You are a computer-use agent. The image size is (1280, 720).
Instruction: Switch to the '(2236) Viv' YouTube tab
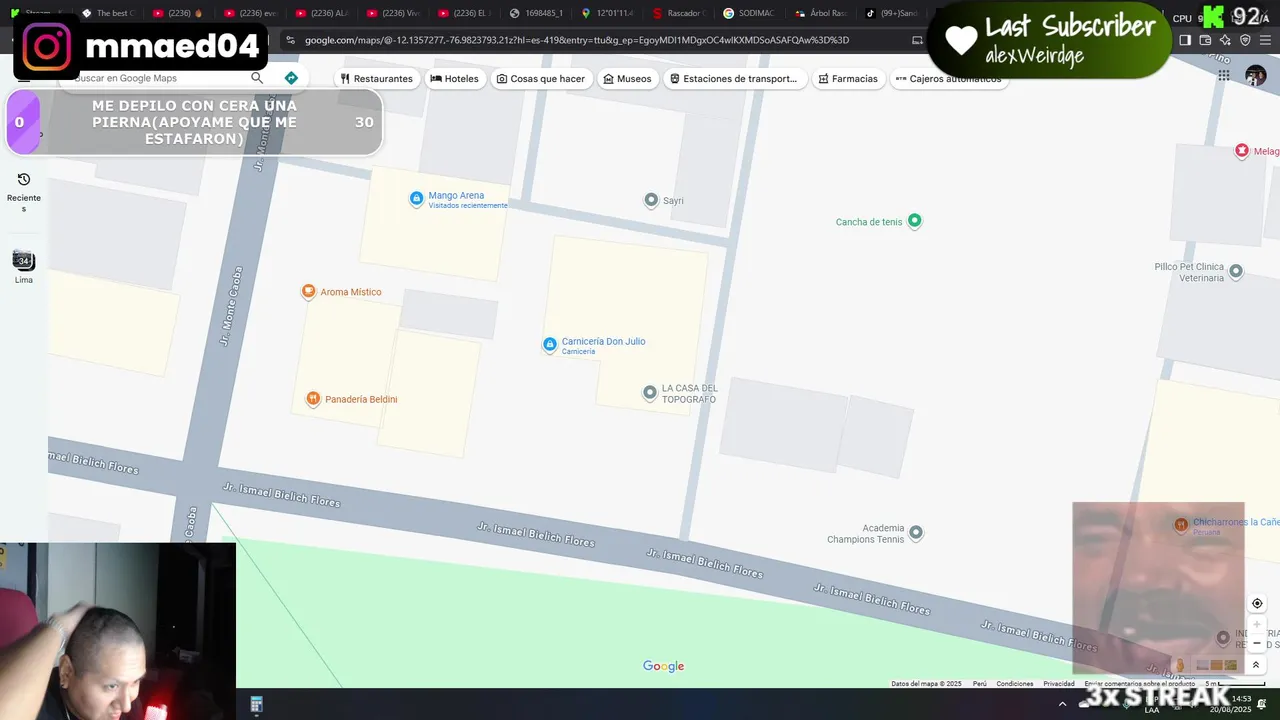[392, 13]
